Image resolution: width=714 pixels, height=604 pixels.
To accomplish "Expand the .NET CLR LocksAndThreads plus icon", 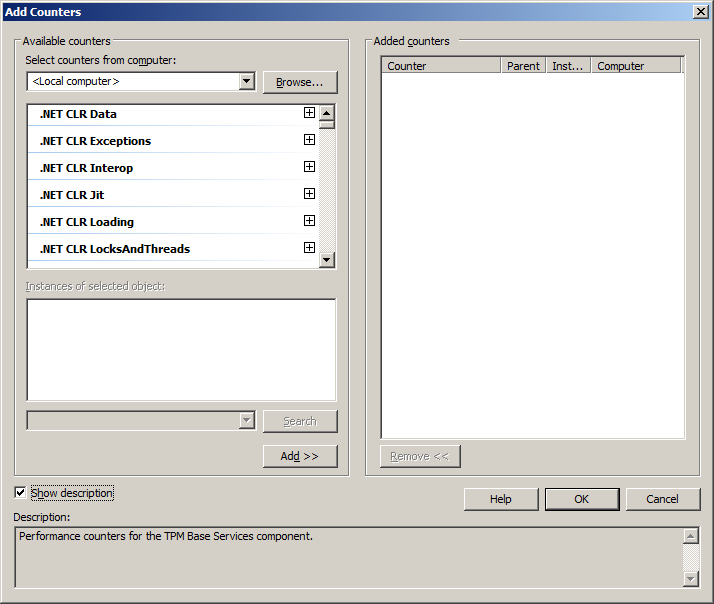I will point(309,248).
